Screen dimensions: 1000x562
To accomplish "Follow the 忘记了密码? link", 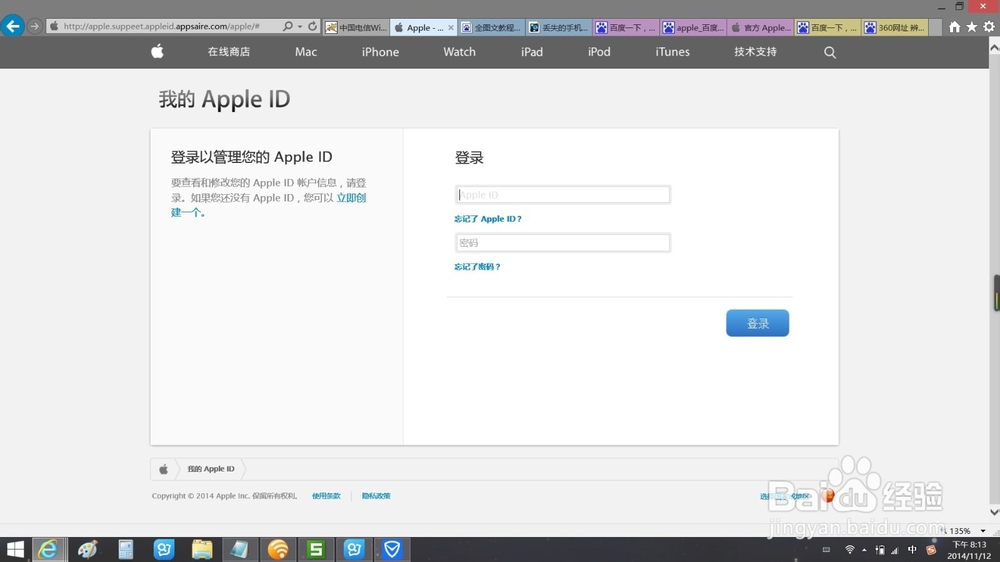I will click(x=477, y=267).
